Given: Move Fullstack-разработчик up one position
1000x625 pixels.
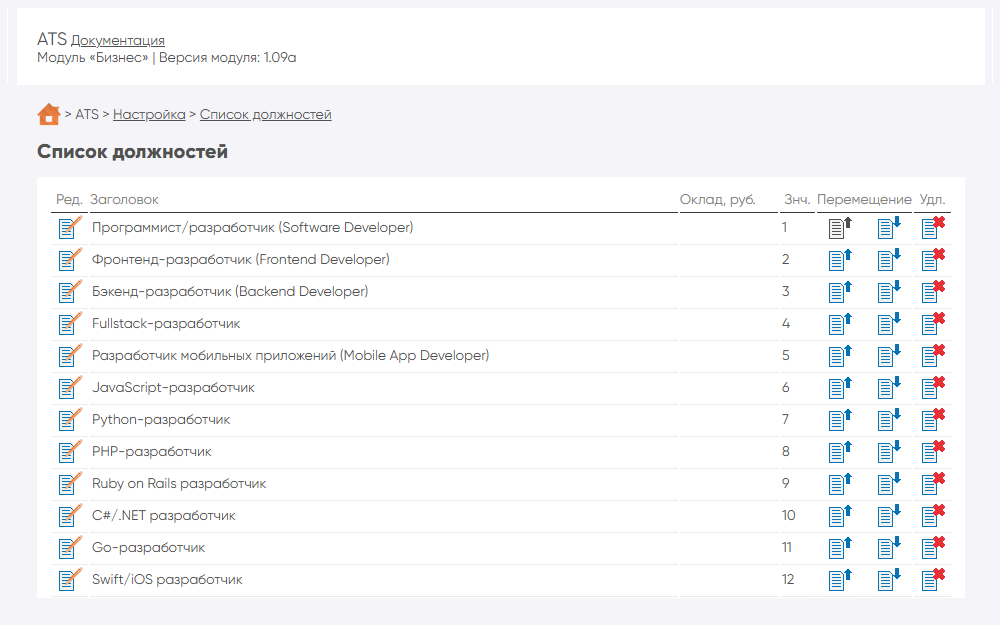Looking at the screenshot, I should coord(839,324).
